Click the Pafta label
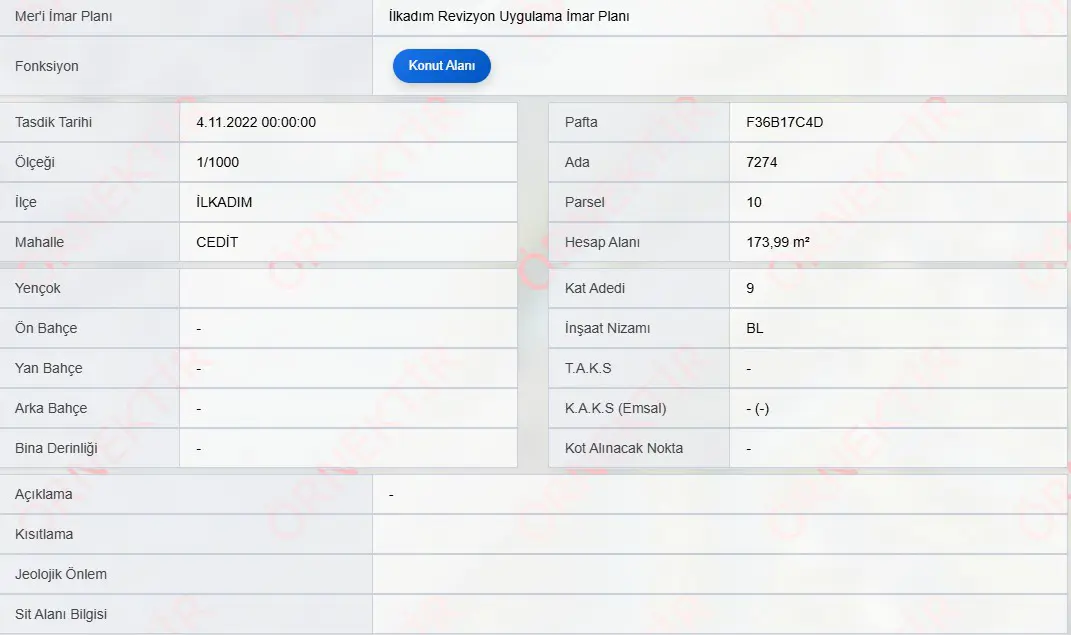 click(581, 122)
